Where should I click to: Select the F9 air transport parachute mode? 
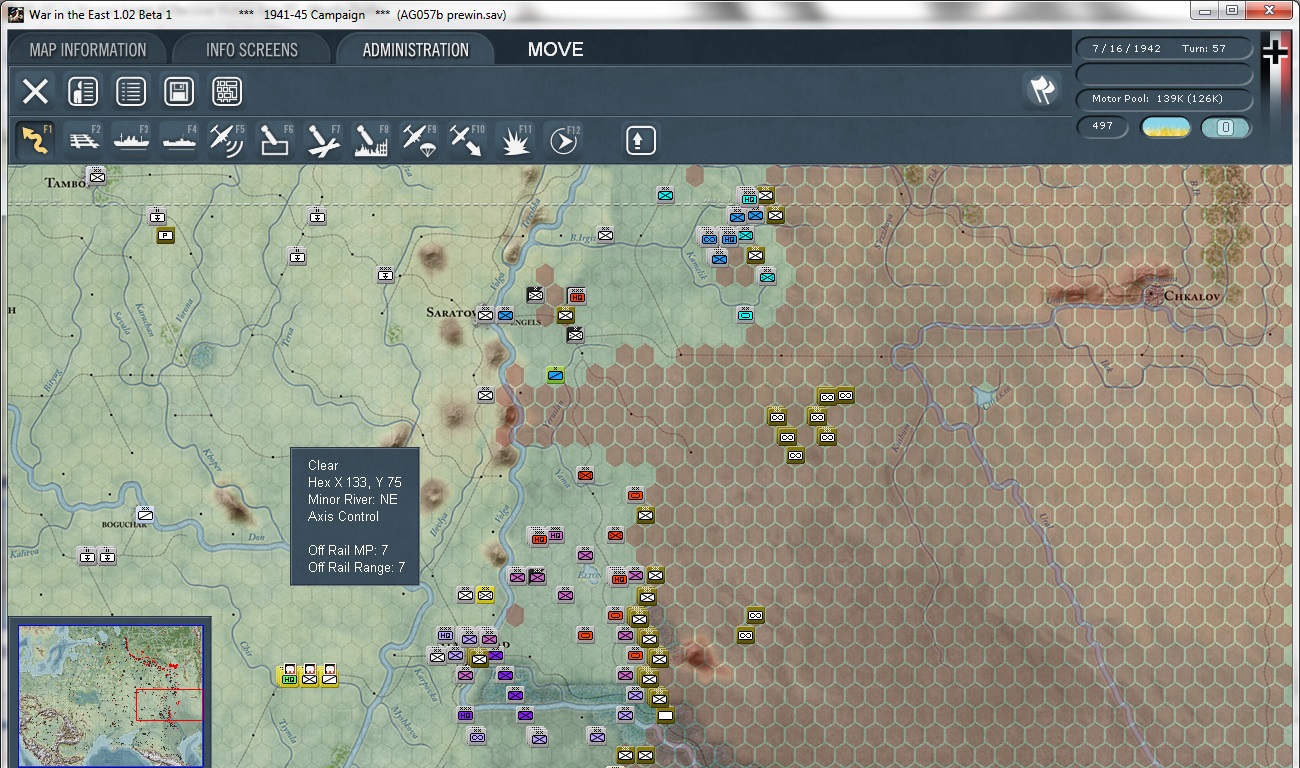[x=419, y=140]
